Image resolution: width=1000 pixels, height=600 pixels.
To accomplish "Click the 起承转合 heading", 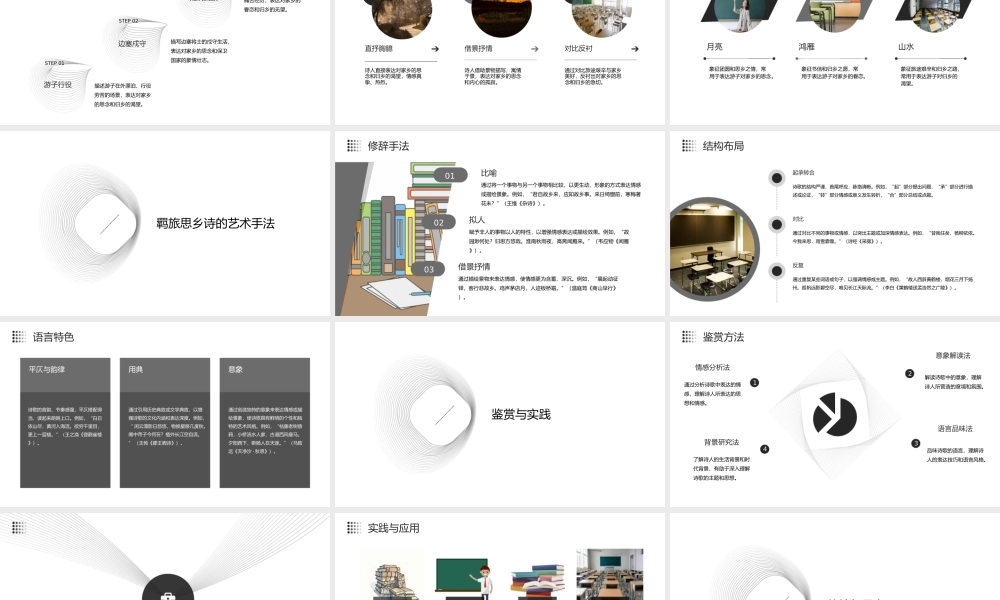I will coord(803,172).
